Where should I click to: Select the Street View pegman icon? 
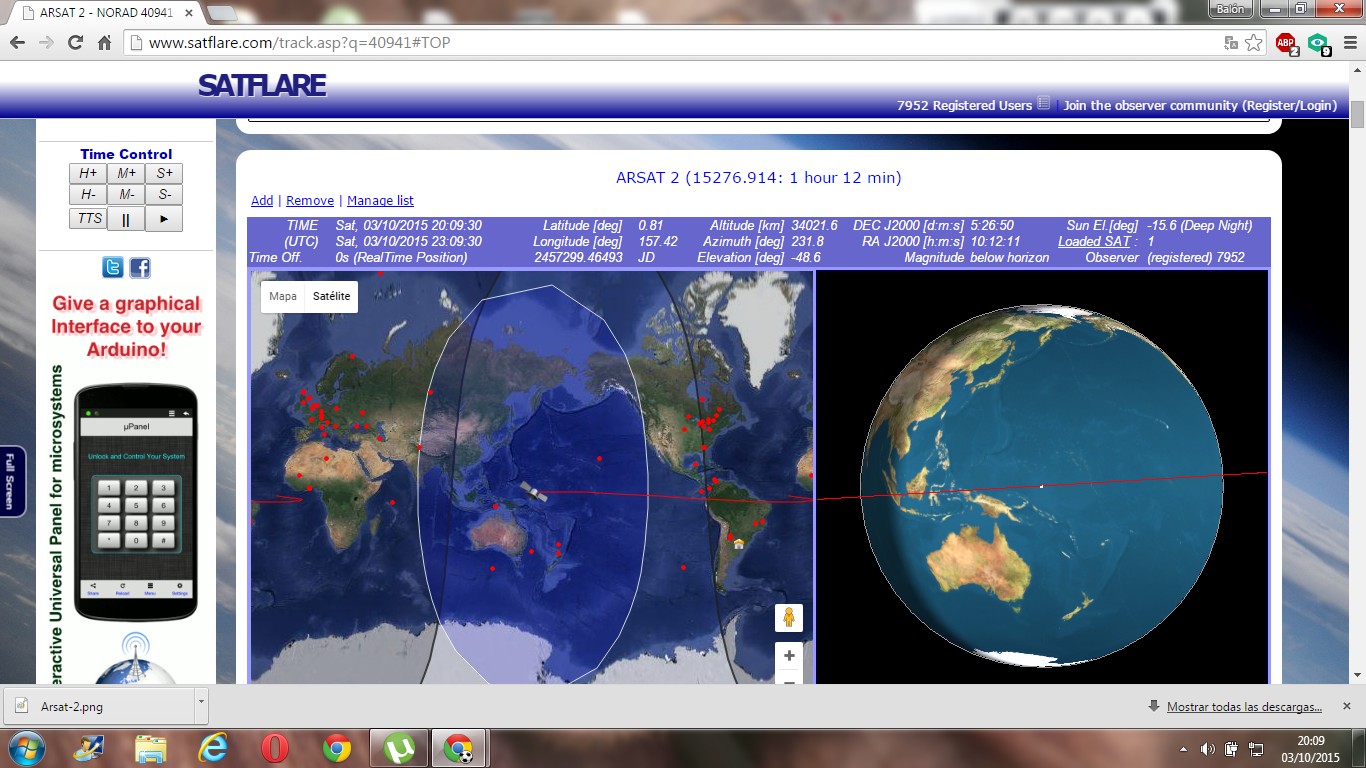(788, 618)
